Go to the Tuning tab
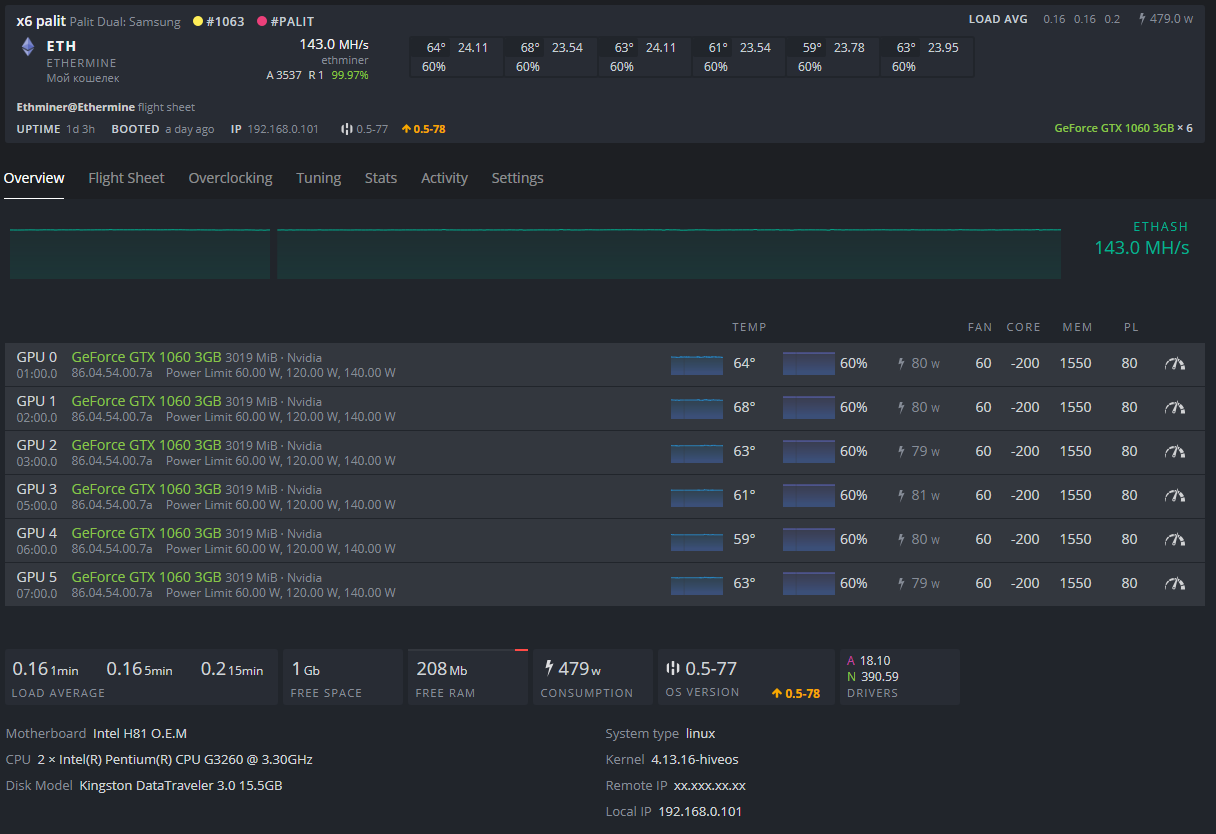 318,178
